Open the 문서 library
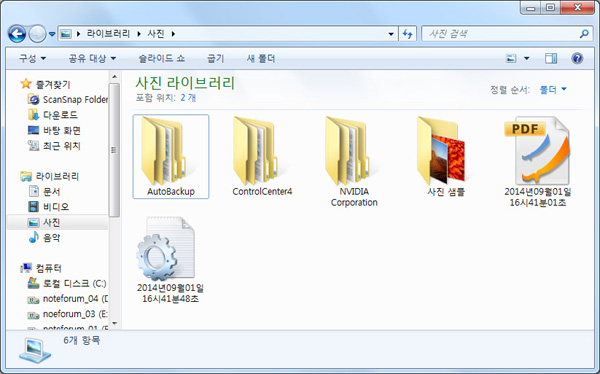 [x=44, y=191]
